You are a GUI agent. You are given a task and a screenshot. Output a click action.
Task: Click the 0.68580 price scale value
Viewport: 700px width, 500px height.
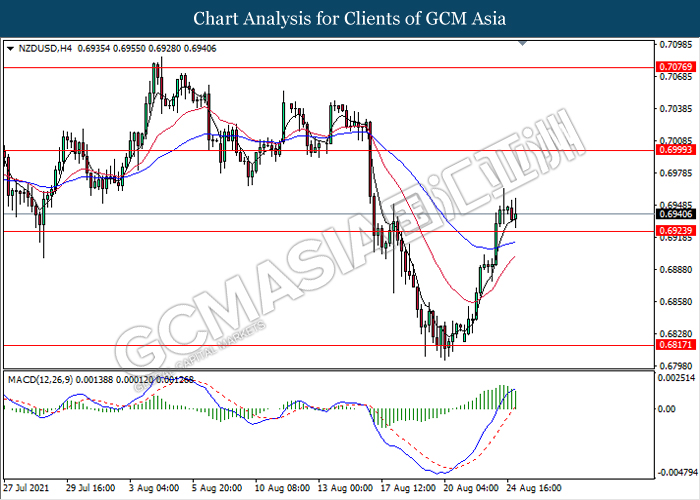click(676, 302)
